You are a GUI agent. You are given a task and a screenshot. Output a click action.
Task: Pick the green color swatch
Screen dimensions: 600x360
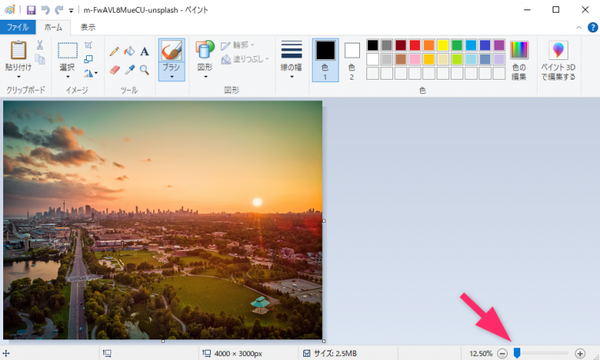(457, 45)
